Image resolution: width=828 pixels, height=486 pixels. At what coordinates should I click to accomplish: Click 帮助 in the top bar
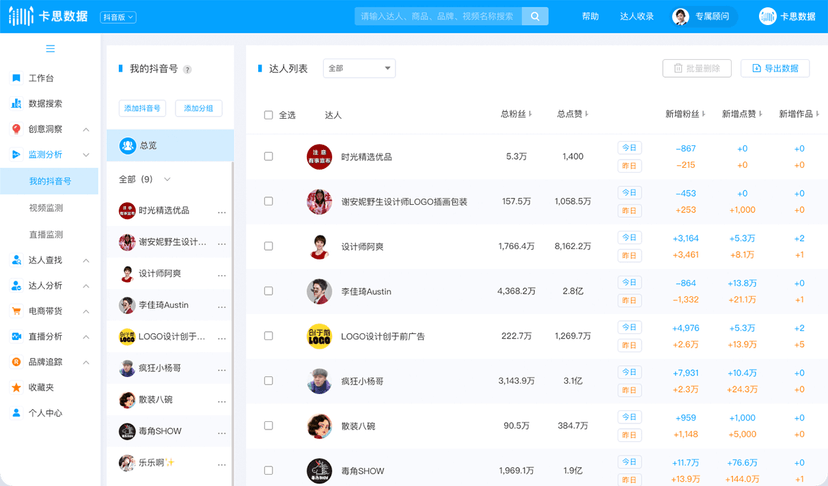click(x=590, y=16)
